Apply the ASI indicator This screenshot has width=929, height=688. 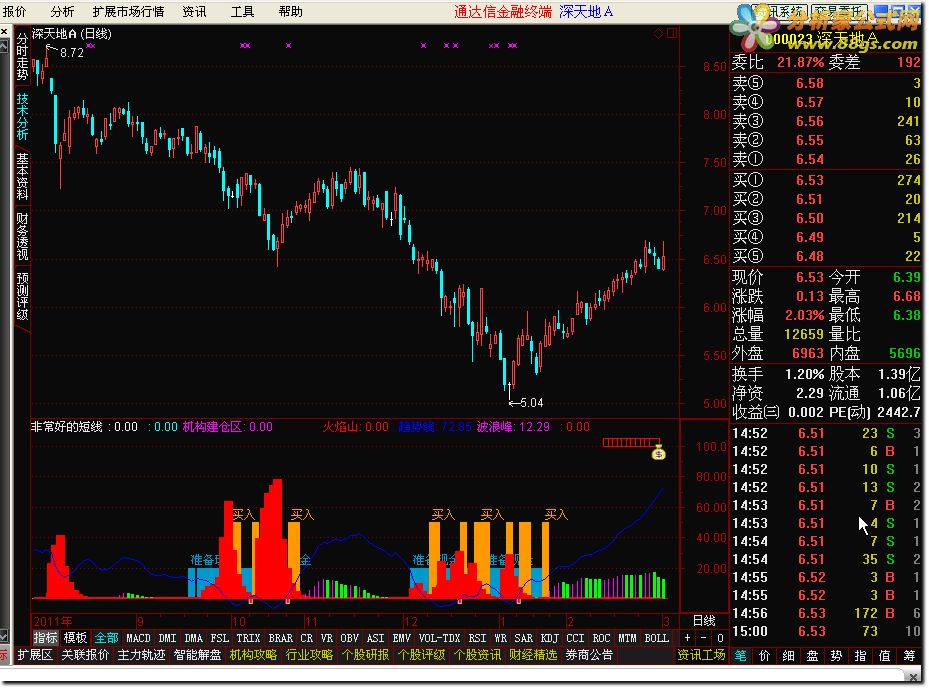pos(376,638)
